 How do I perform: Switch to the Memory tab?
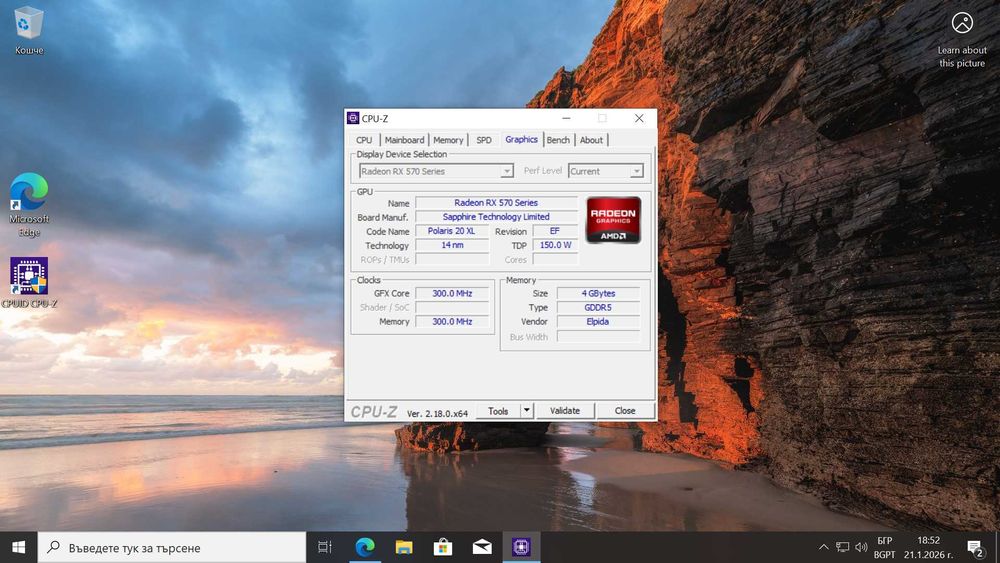[448, 140]
